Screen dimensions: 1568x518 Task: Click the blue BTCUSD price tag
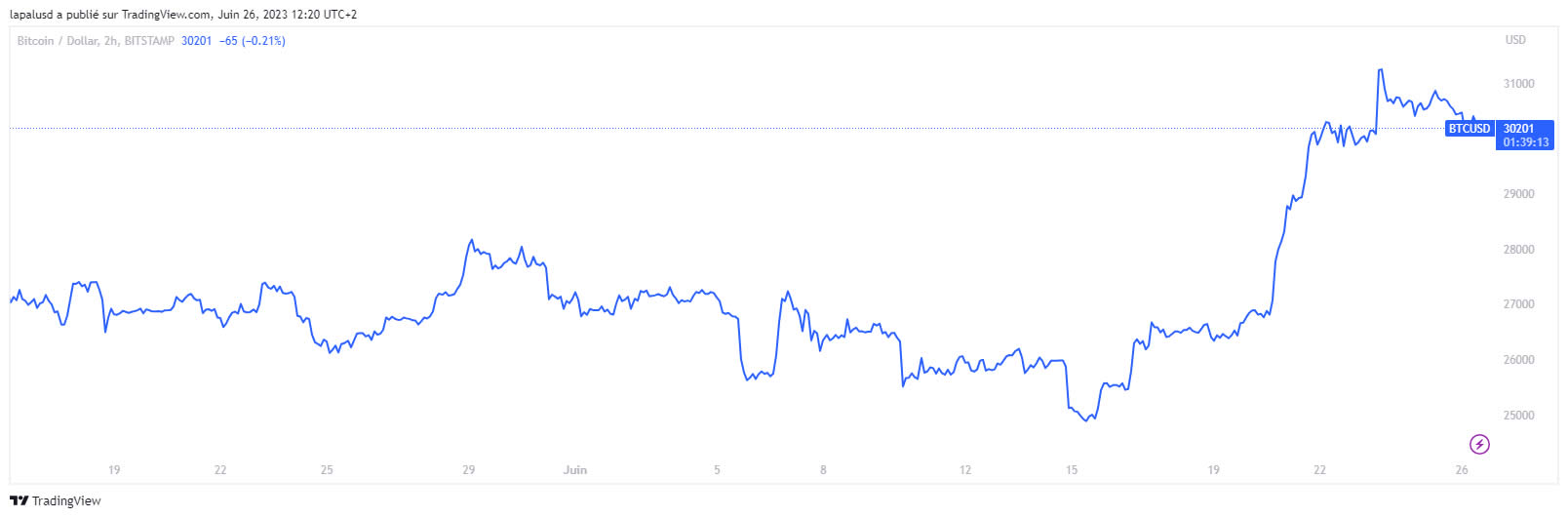click(1469, 129)
